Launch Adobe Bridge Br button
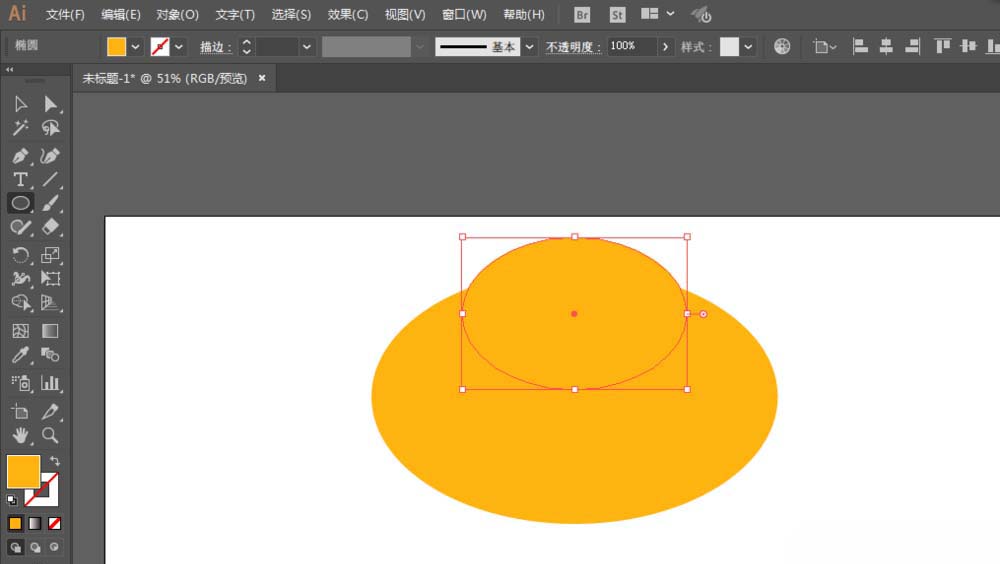The image size is (1000, 564). click(x=582, y=15)
